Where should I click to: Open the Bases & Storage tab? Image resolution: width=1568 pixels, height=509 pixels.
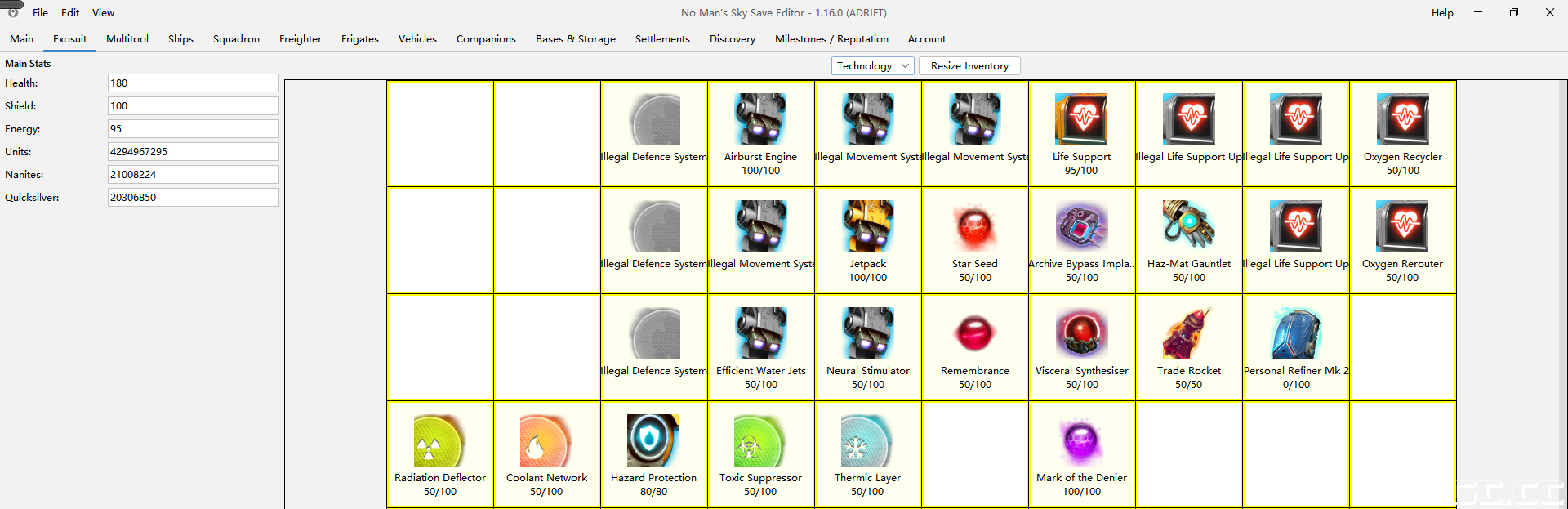(576, 39)
